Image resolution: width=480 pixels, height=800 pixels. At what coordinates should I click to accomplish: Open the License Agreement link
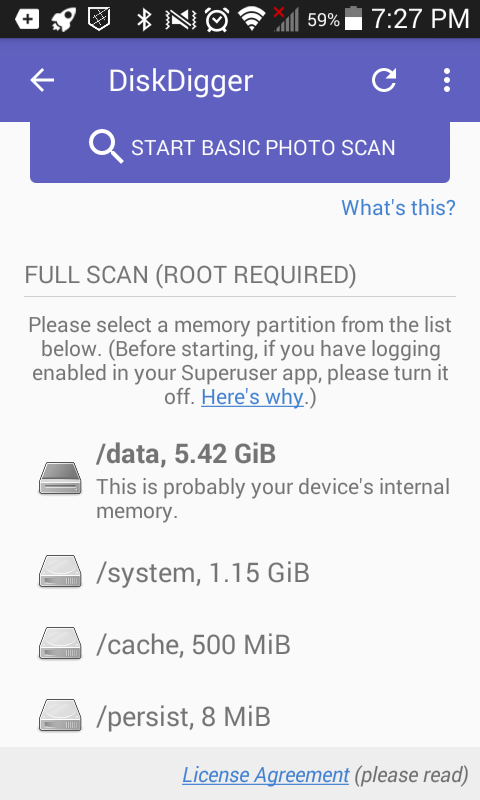tap(266, 775)
